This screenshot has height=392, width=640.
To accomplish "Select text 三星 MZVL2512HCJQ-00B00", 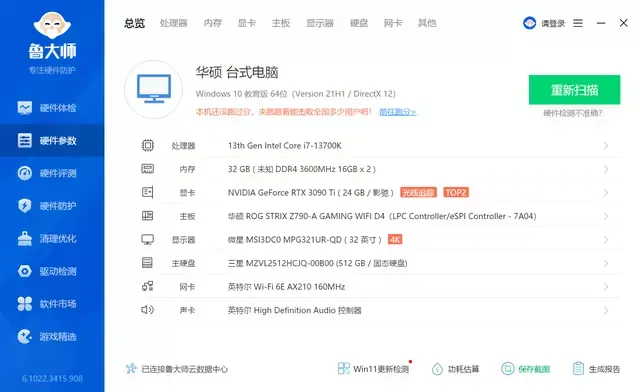I will 280,263.
